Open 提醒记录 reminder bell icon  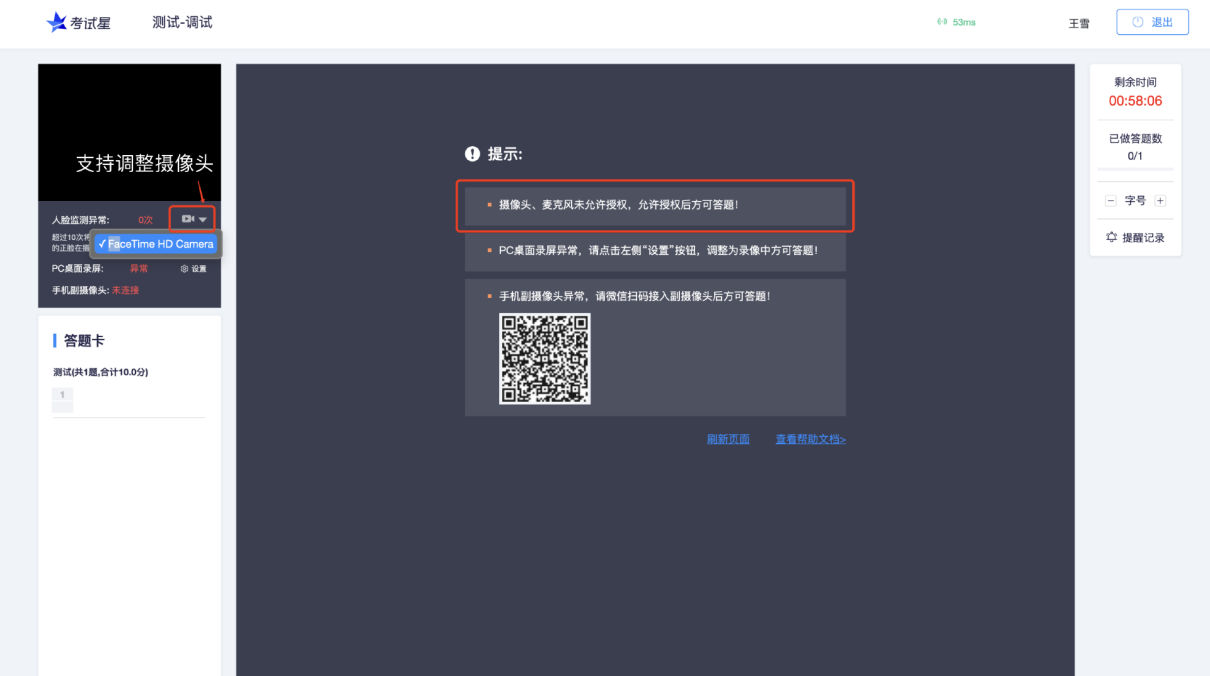tap(1111, 238)
